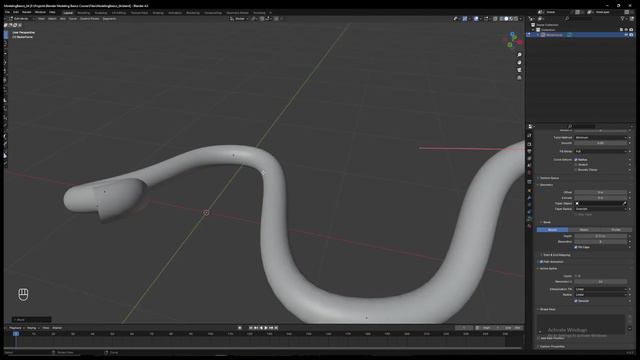Open the Physics properties tab

click(530, 205)
